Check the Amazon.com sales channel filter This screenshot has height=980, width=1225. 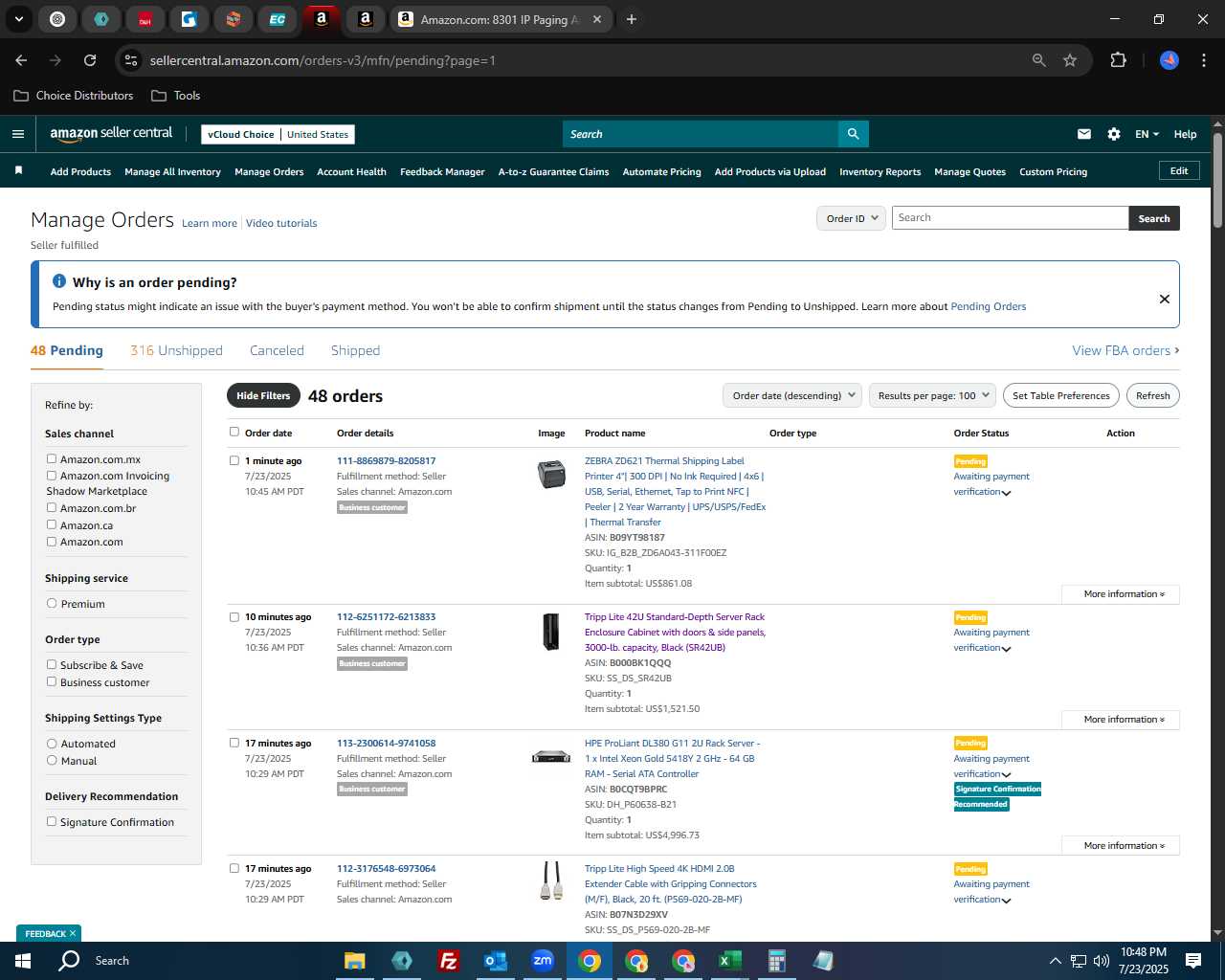pyautogui.click(x=52, y=541)
